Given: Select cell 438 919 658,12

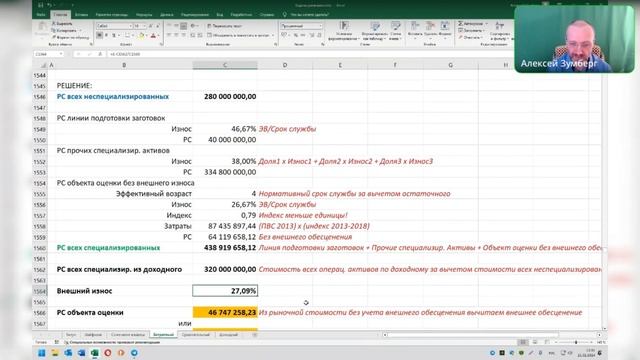Looking at the screenshot, I should [225, 248].
